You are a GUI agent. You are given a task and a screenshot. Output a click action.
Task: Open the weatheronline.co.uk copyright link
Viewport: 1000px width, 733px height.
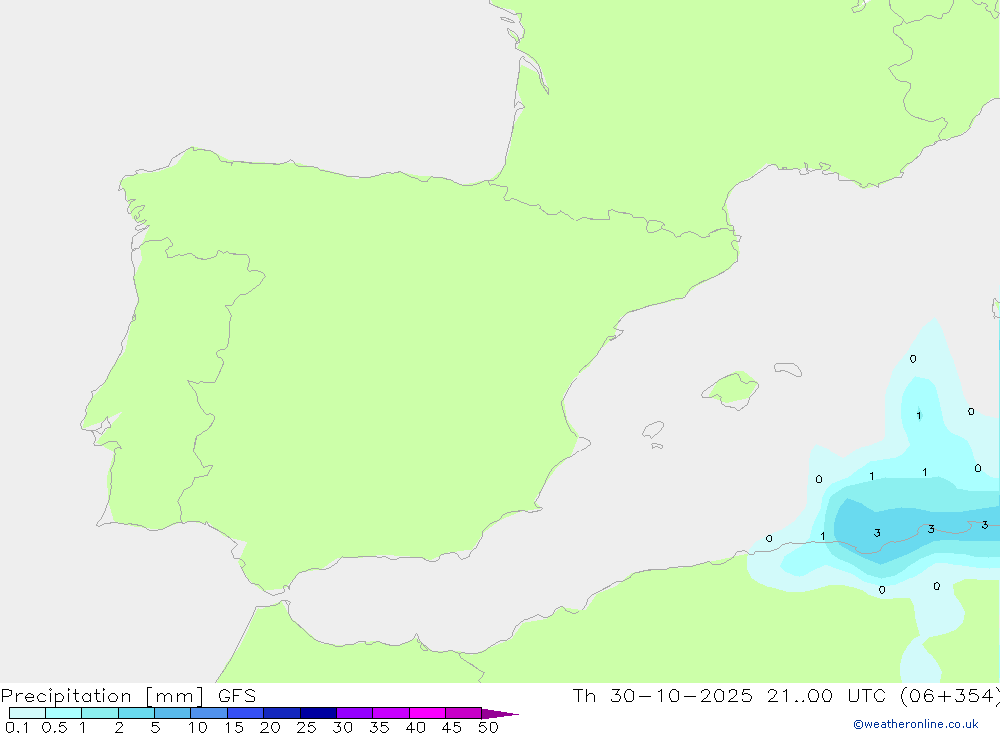pyautogui.click(x=916, y=724)
